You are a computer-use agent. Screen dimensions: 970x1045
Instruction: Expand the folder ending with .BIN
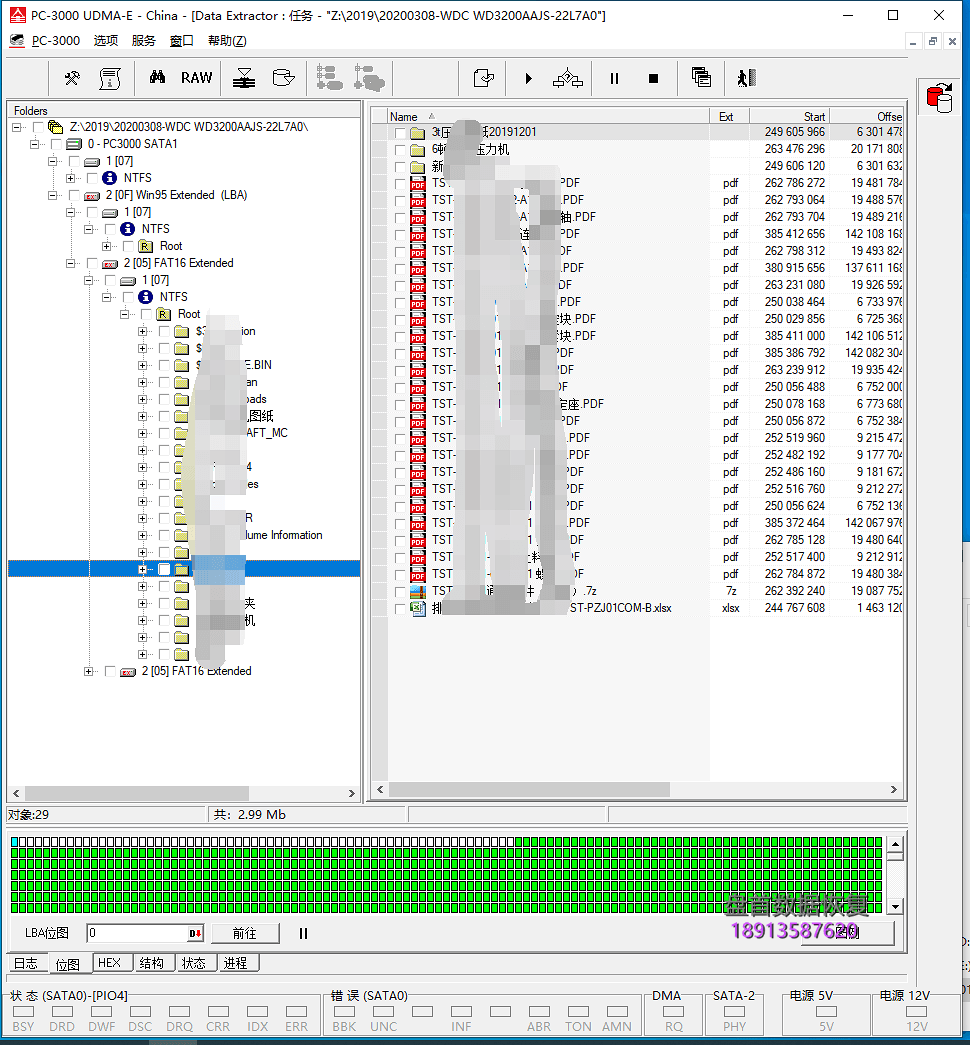coord(143,365)
